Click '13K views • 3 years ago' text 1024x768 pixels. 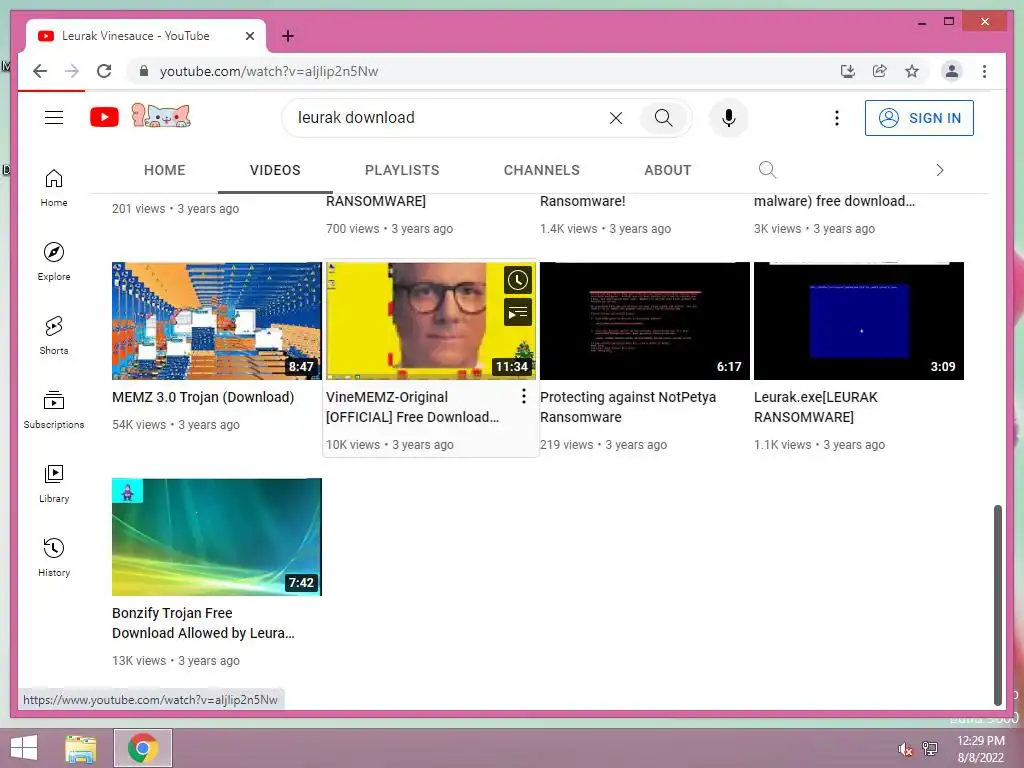pyautogui.click(x=176, y=660)
